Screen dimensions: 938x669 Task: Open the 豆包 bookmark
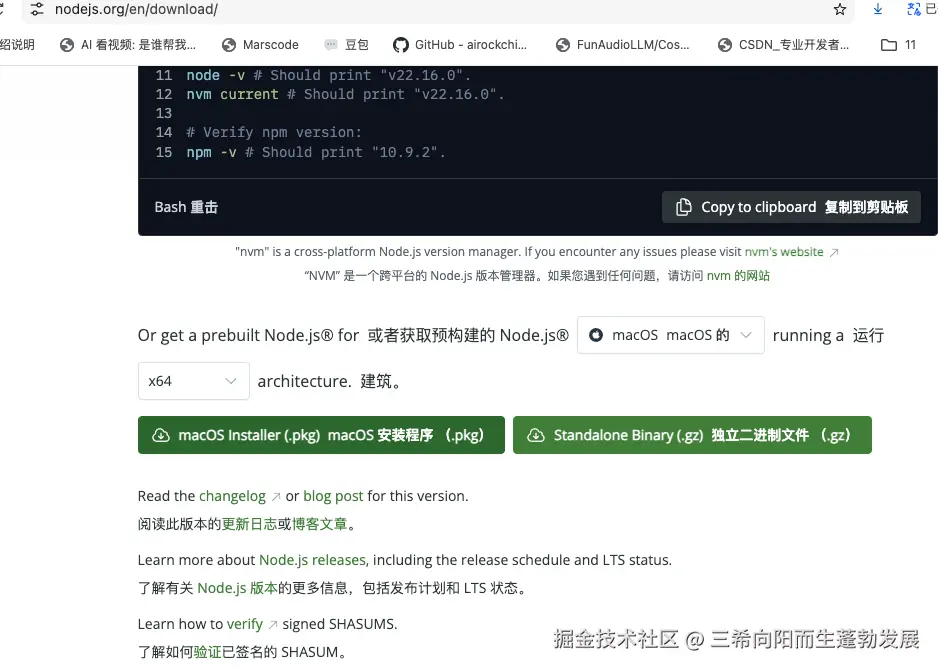point(346,45)
